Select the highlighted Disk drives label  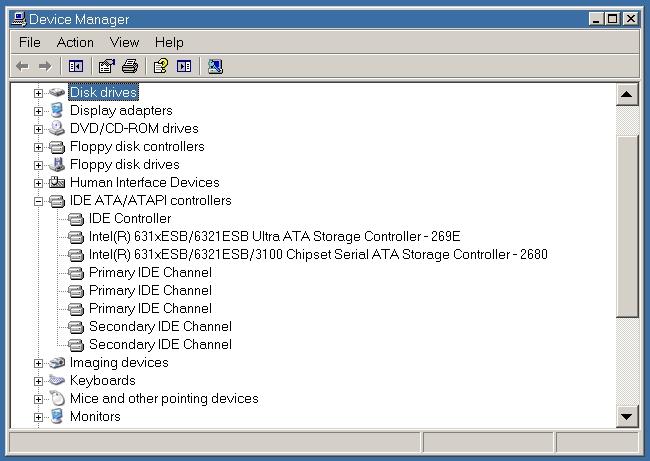tap(103, 92)
